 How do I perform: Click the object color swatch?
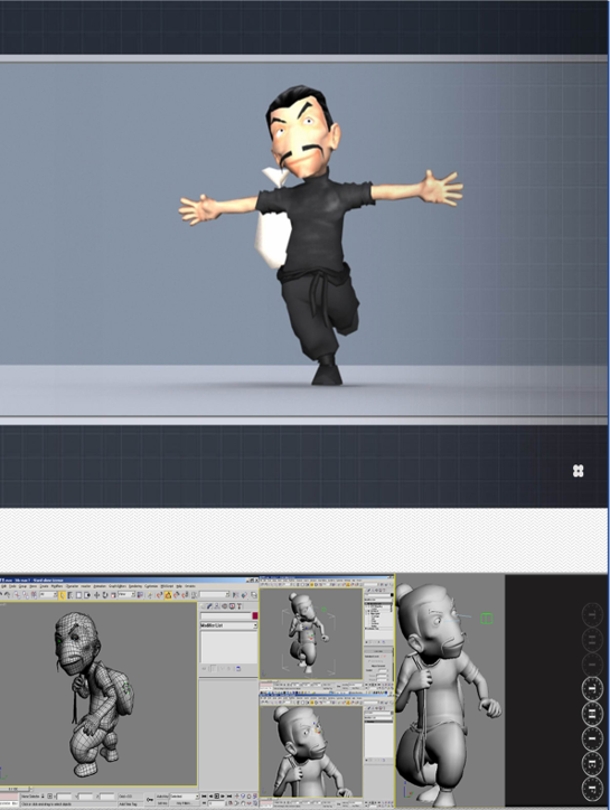point(255,615)
